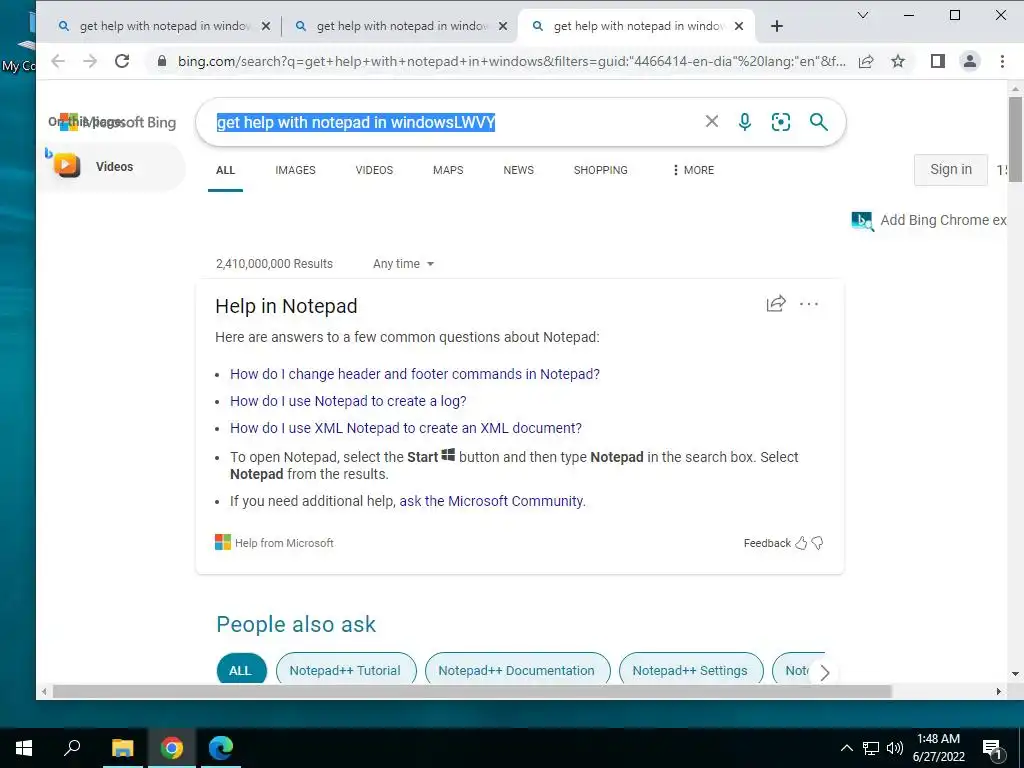This screenshot has width=1024, height=768.
Task: Close the third active browser tab
Action: [x=739, y=26]
